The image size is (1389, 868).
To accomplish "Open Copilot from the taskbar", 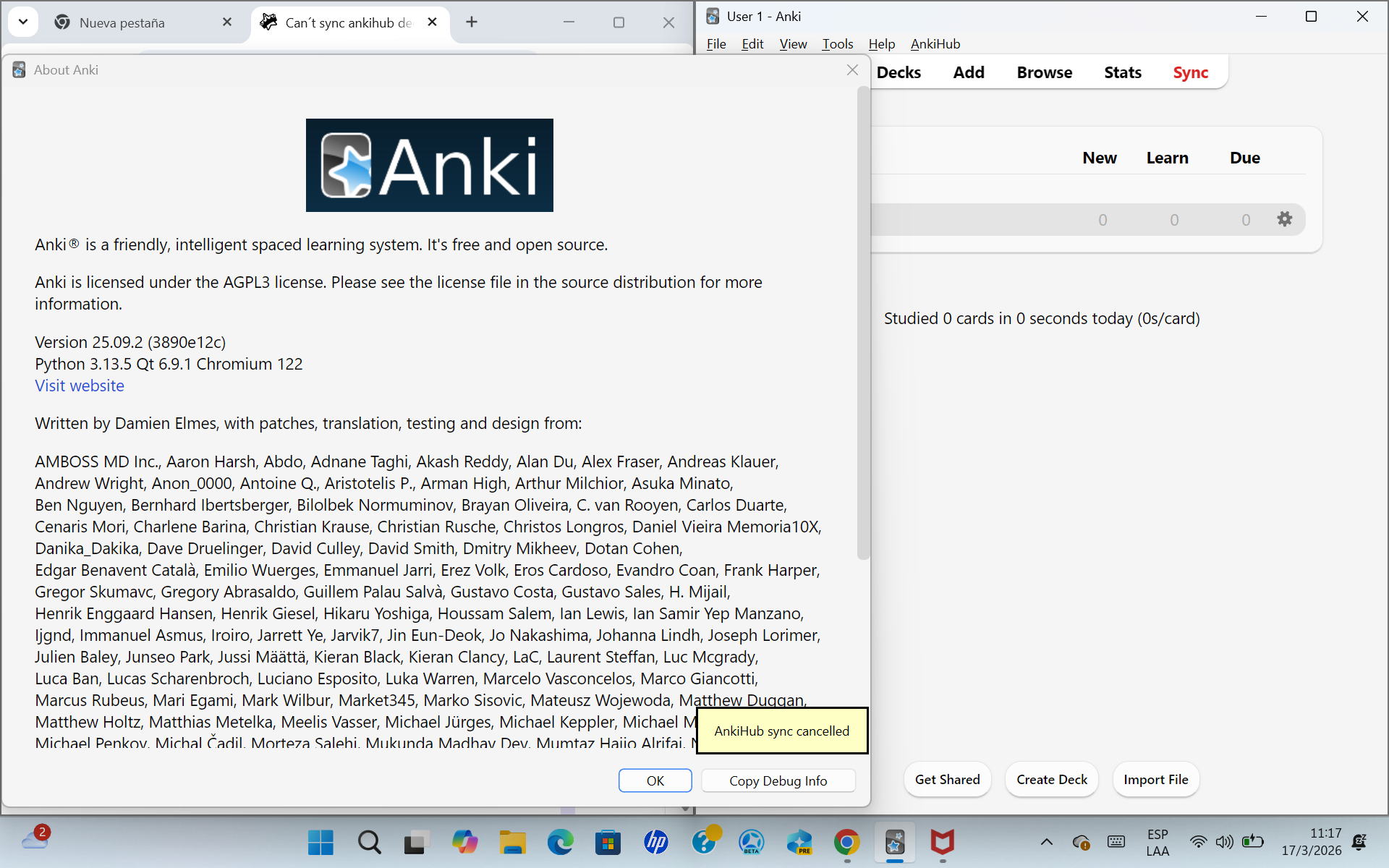I will coord(464,843).
